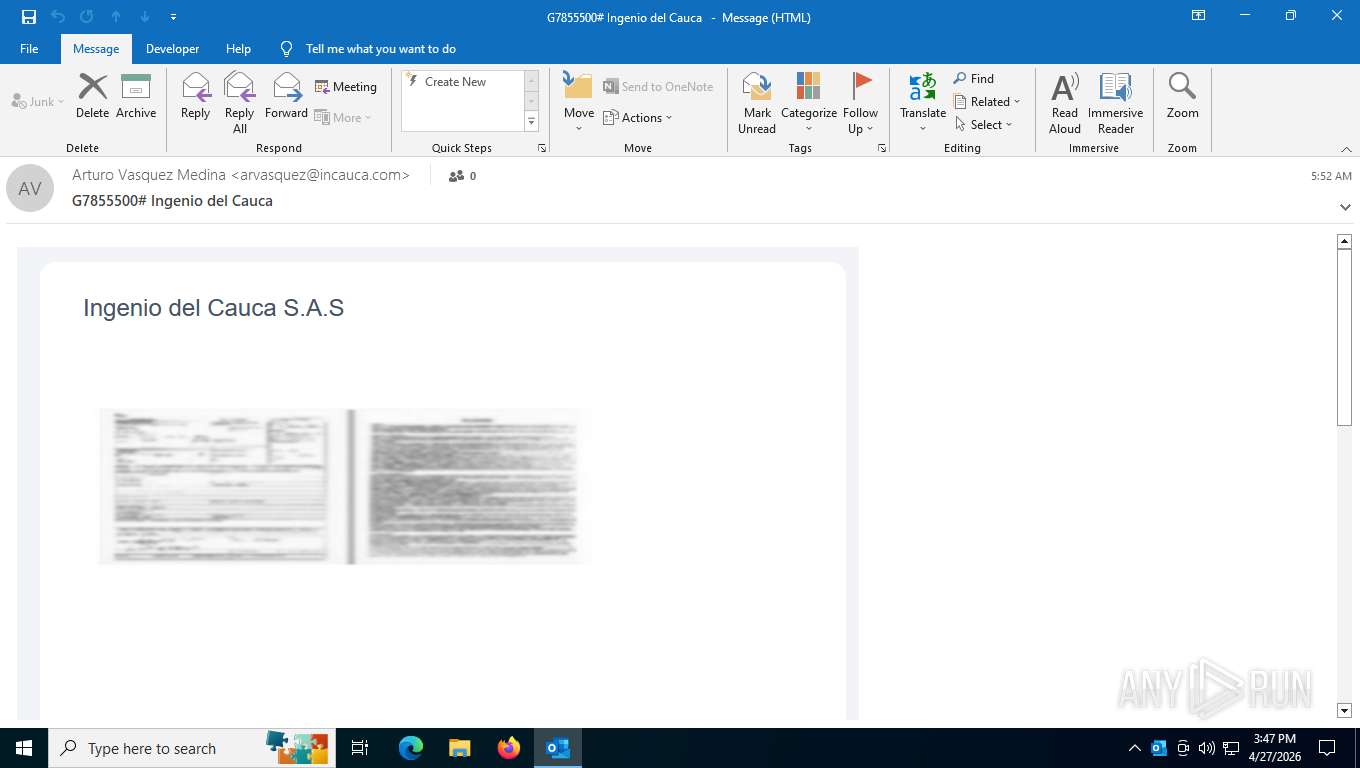
Task: Click Find in the Editing group
Action: 974,79
